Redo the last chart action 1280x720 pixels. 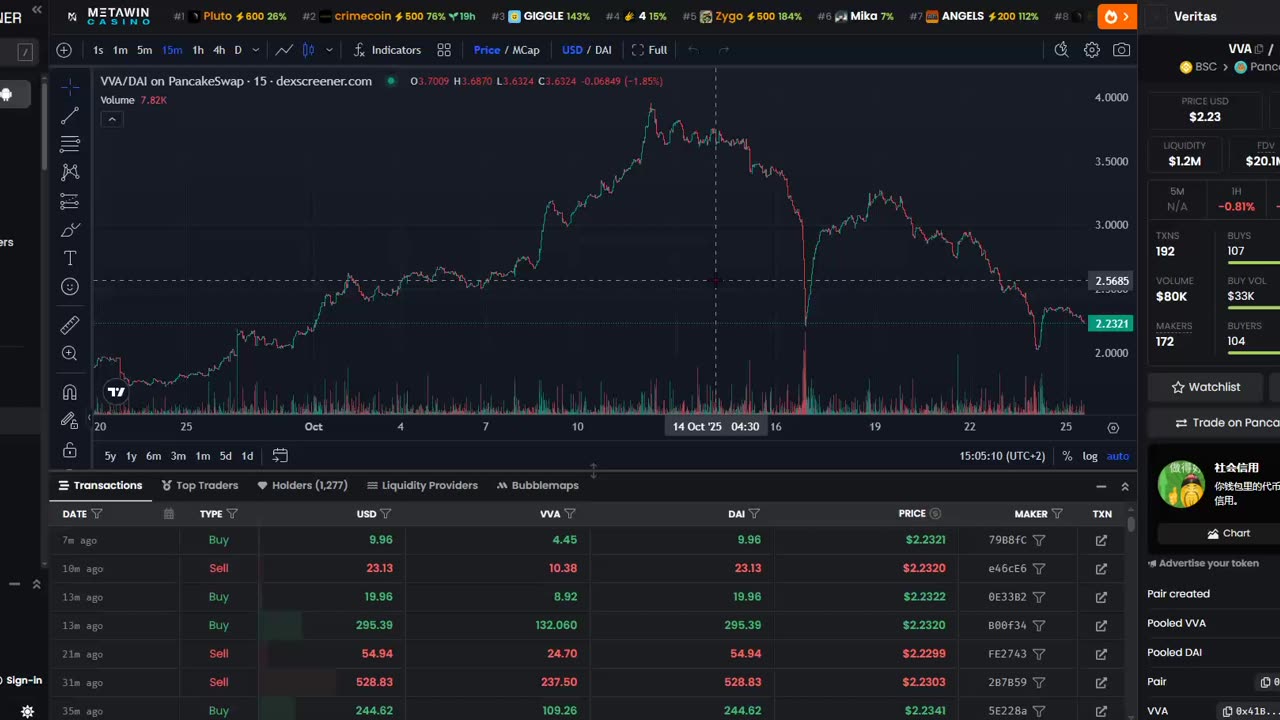724,50
